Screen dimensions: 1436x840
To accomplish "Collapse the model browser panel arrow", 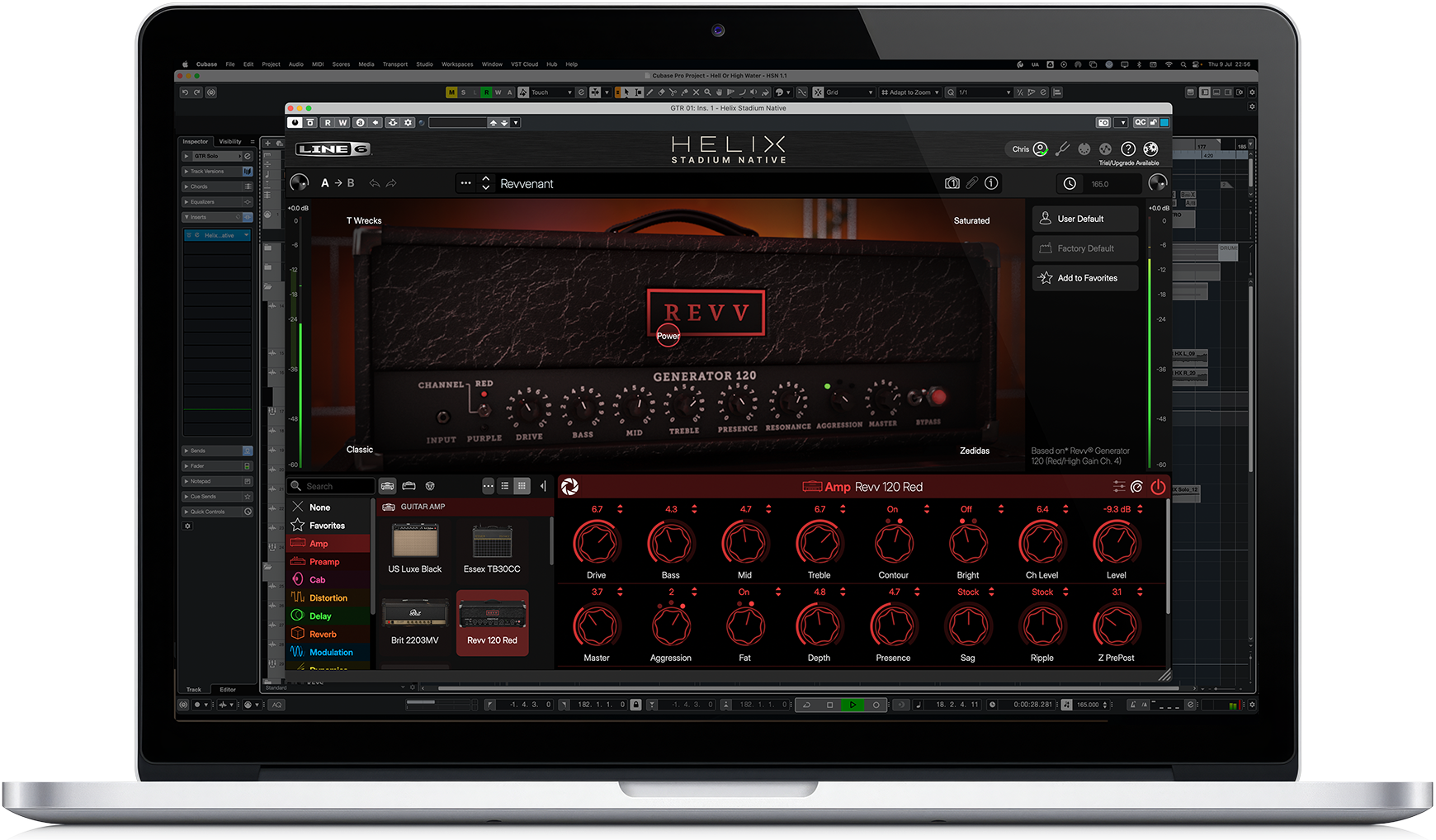I will [x=543, y=486].
